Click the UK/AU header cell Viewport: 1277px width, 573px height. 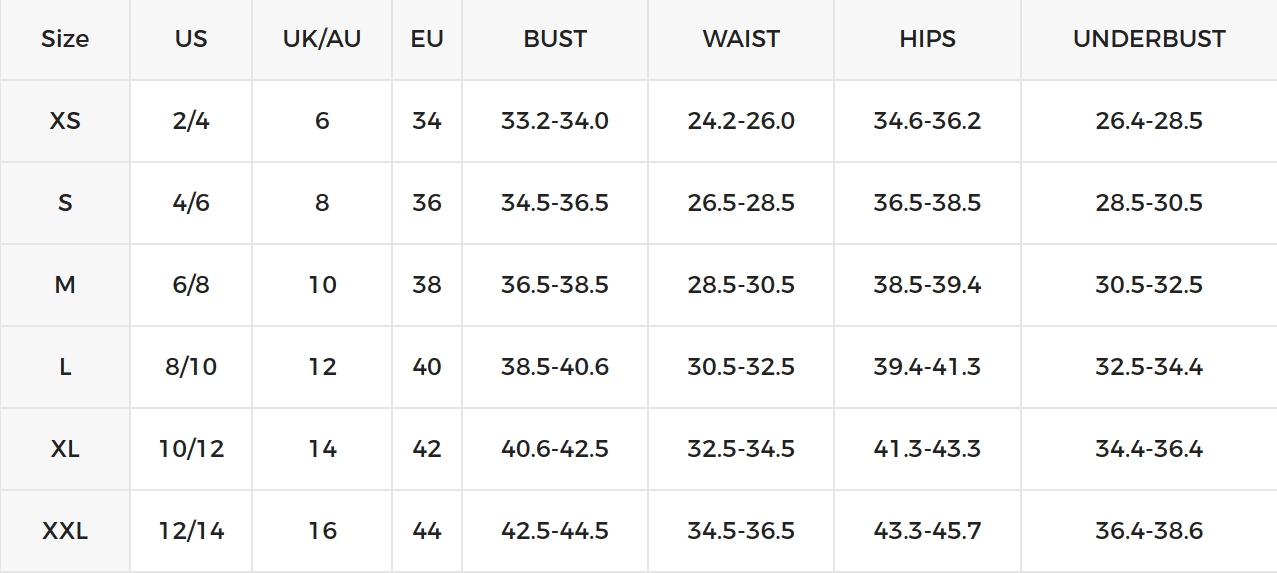(x=322, y=39)
